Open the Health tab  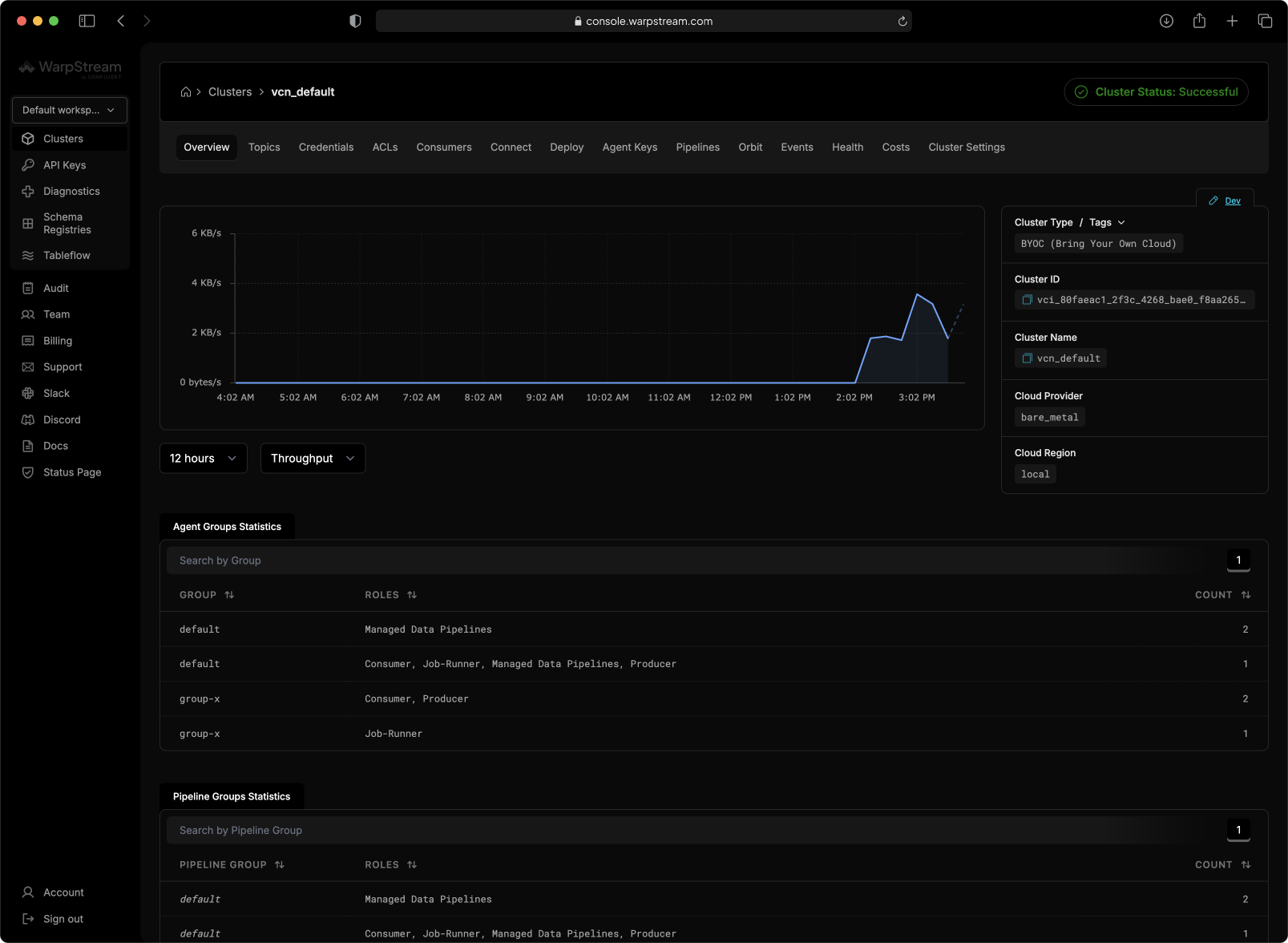coord(848,148)
